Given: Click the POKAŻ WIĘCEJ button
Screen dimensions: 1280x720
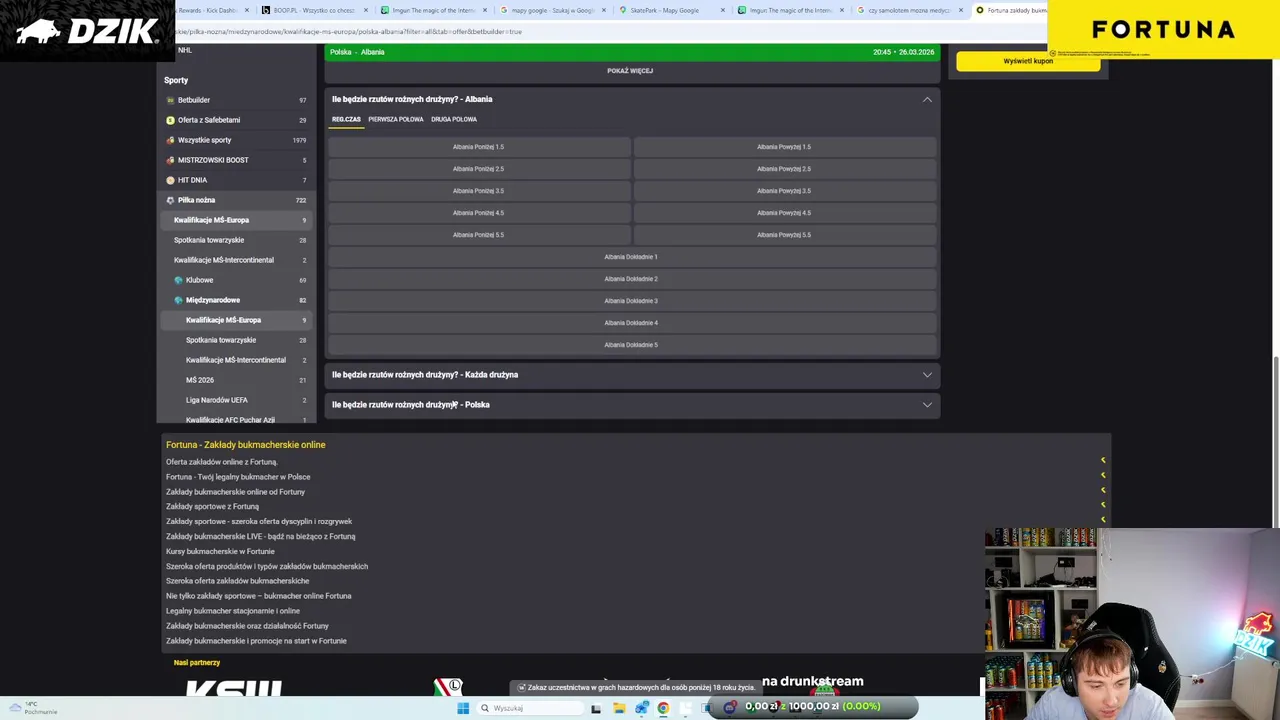Looking at the screenshot, I should point(630,71).
